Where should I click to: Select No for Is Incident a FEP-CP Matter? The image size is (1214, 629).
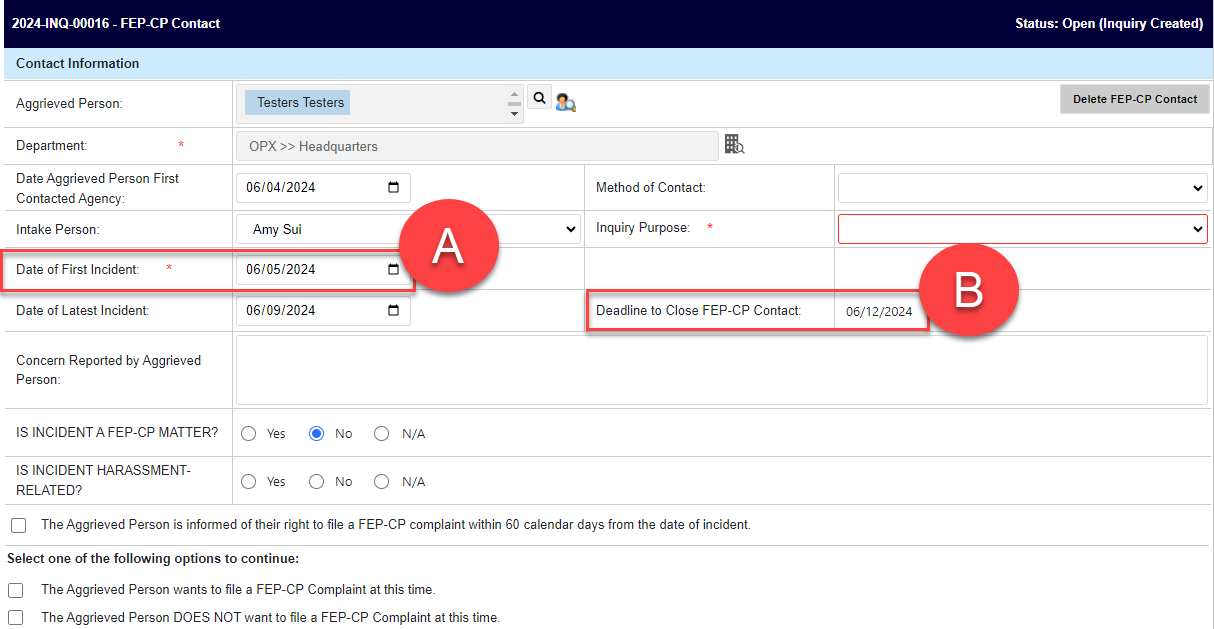pos(316,434)
